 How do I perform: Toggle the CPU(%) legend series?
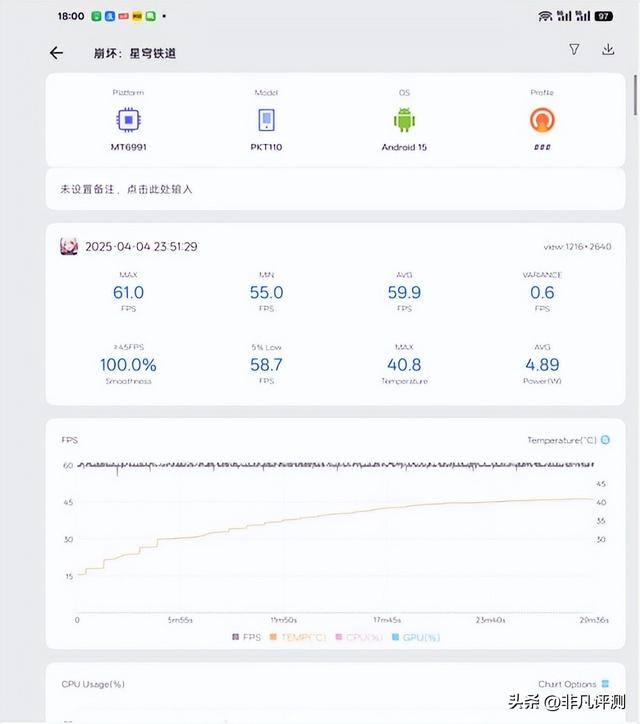359,637
